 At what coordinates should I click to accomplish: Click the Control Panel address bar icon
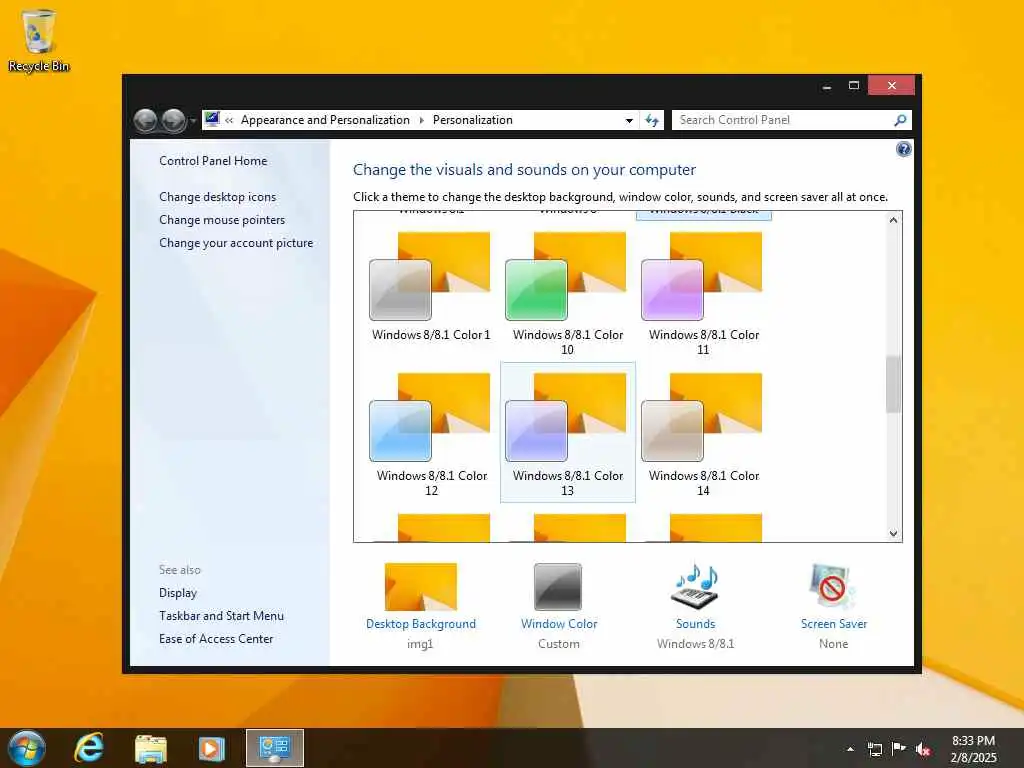(212, 120)
